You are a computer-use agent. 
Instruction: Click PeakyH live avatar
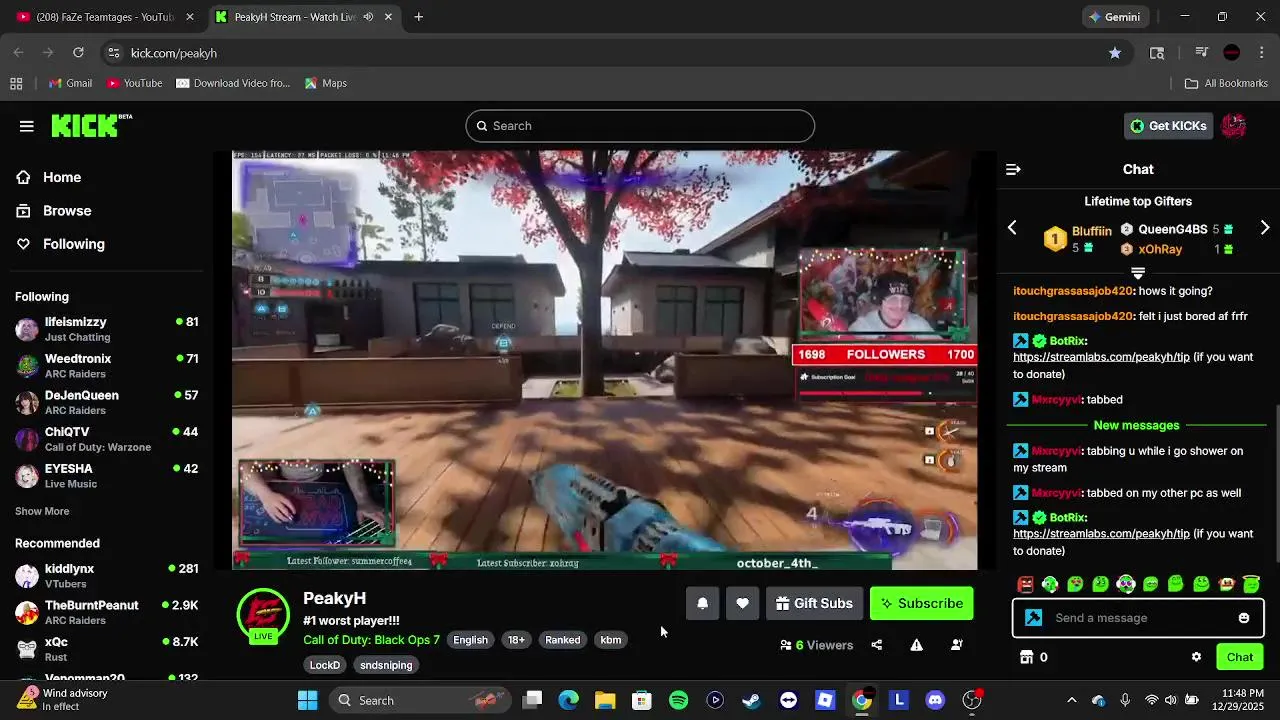pyautogui.click(x=263, y=614)
